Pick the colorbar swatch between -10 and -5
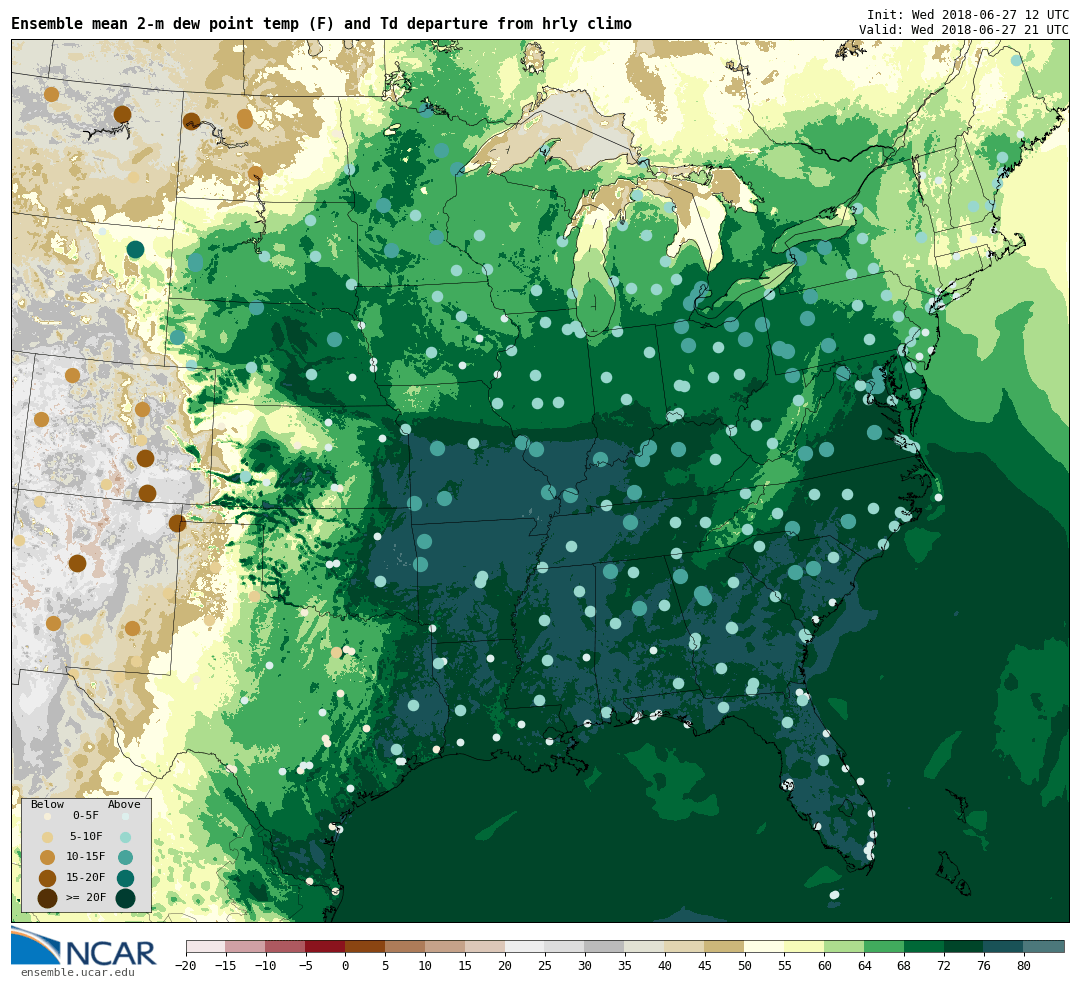This screenshot has height=985, width=1080. [286, 947]
